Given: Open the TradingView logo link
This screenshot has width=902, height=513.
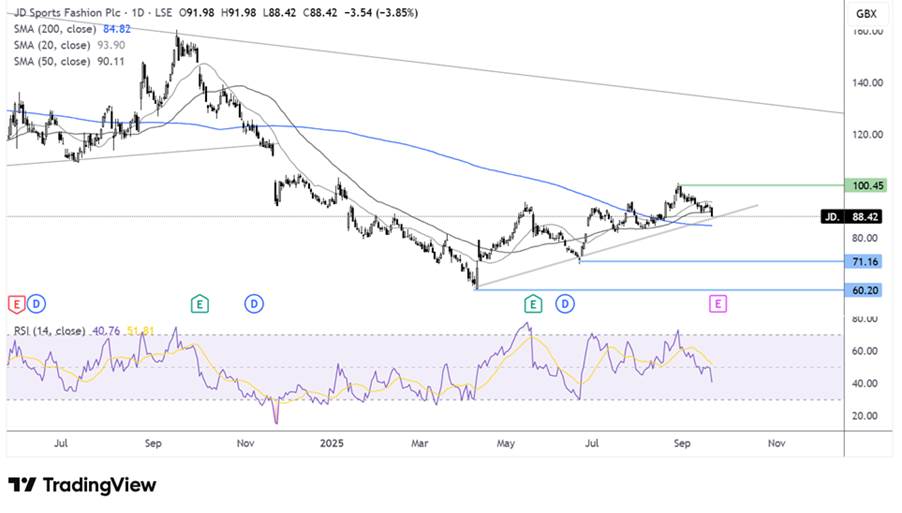Looking at the screenshot, I should point(82,485).
